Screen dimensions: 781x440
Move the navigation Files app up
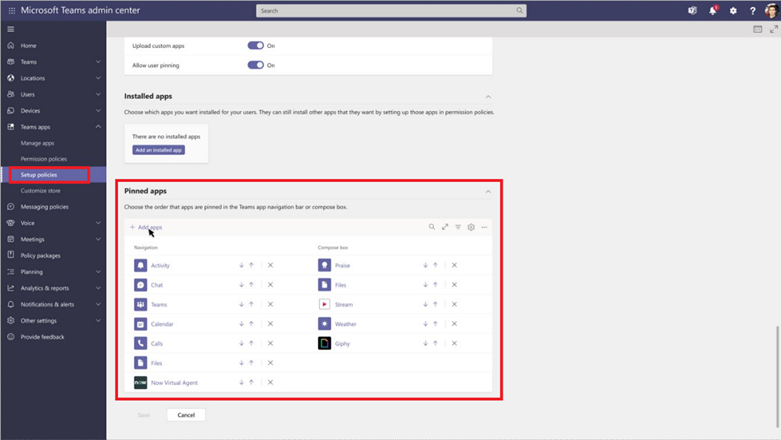tap(252, 363)
